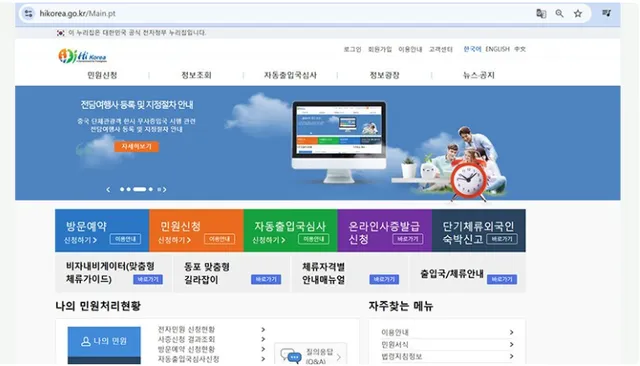Image resolution: width=640 pixels, height=366 pixels.
Task: Click chevron next to 사증신청 결과조회
Action: tap(263, 339)
